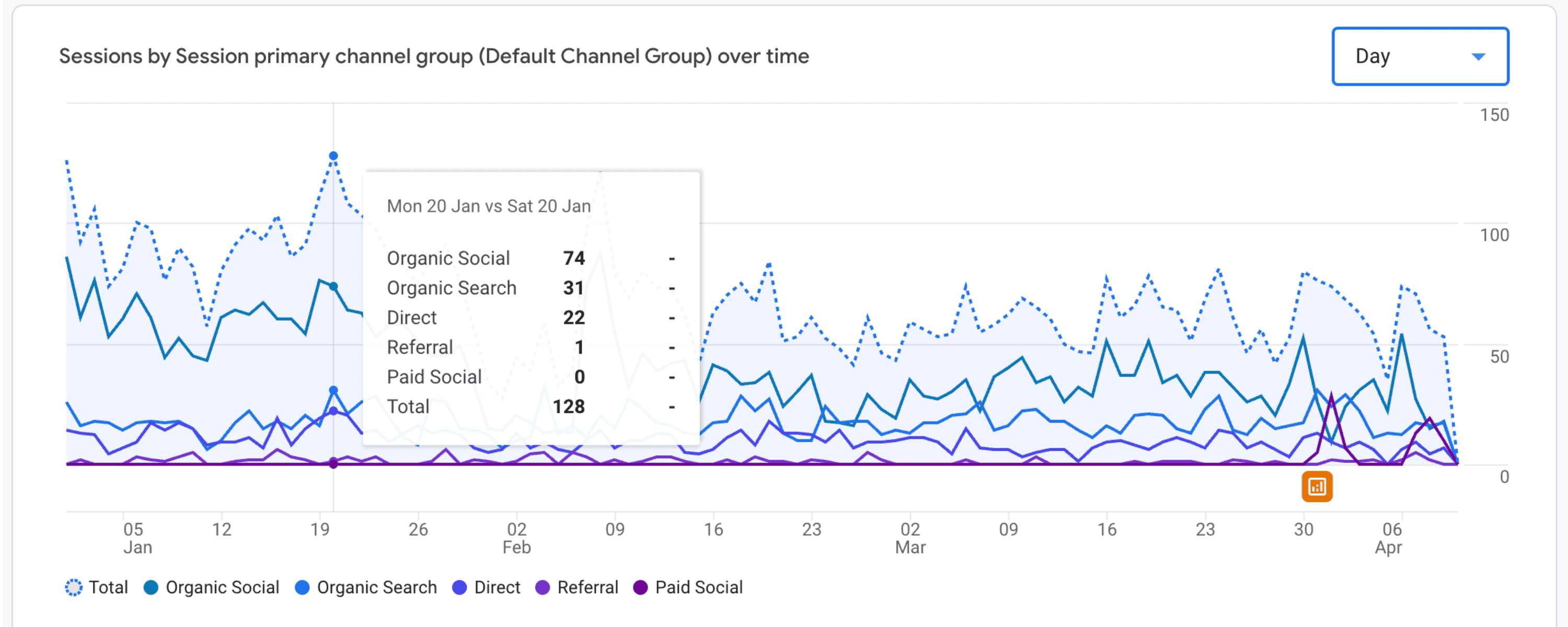Click the Referral legend color dot
This screenshot has width=1568, height=627.
tap(543, 587)
